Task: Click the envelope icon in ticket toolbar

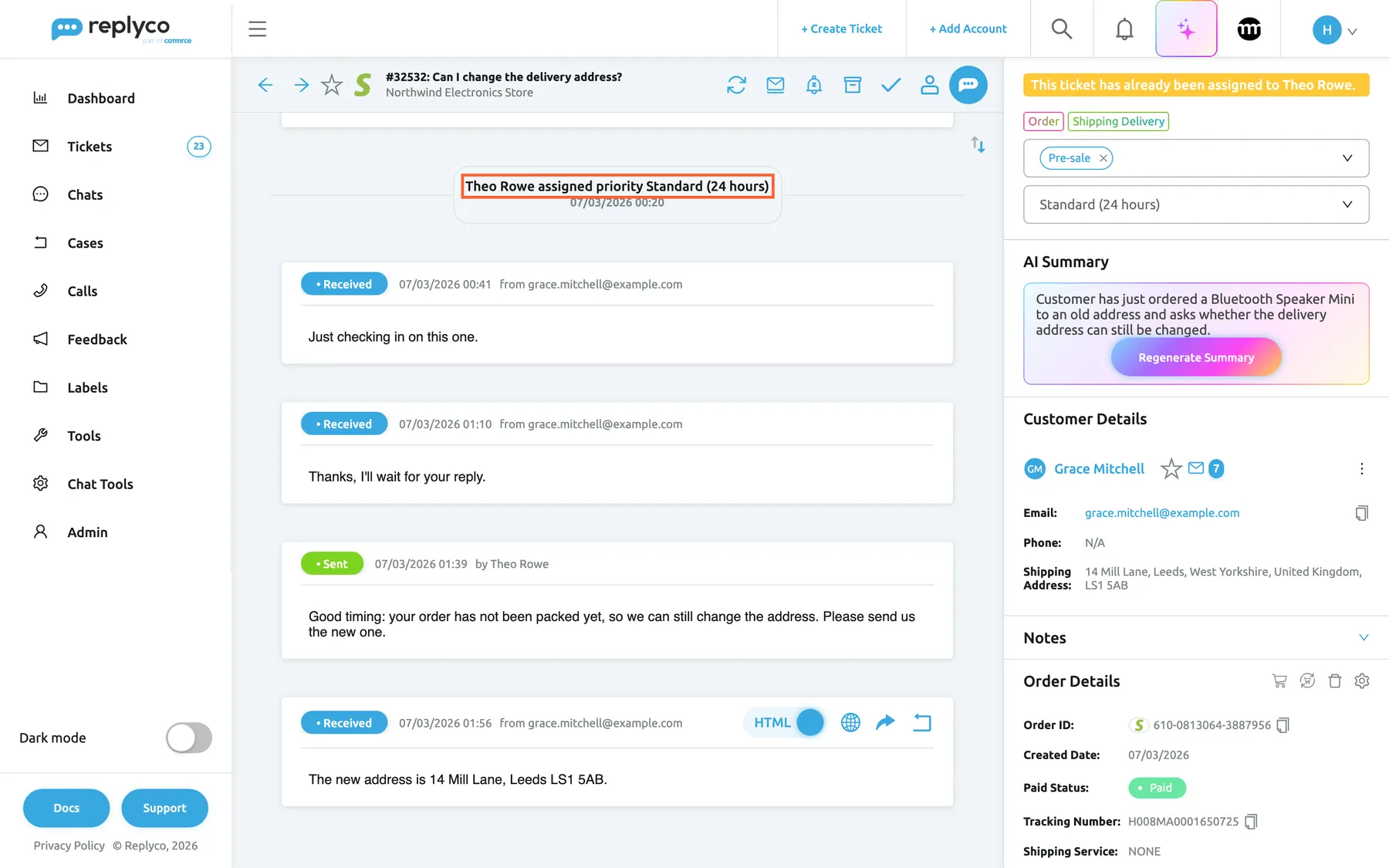Action: click(x=776, y=85)
